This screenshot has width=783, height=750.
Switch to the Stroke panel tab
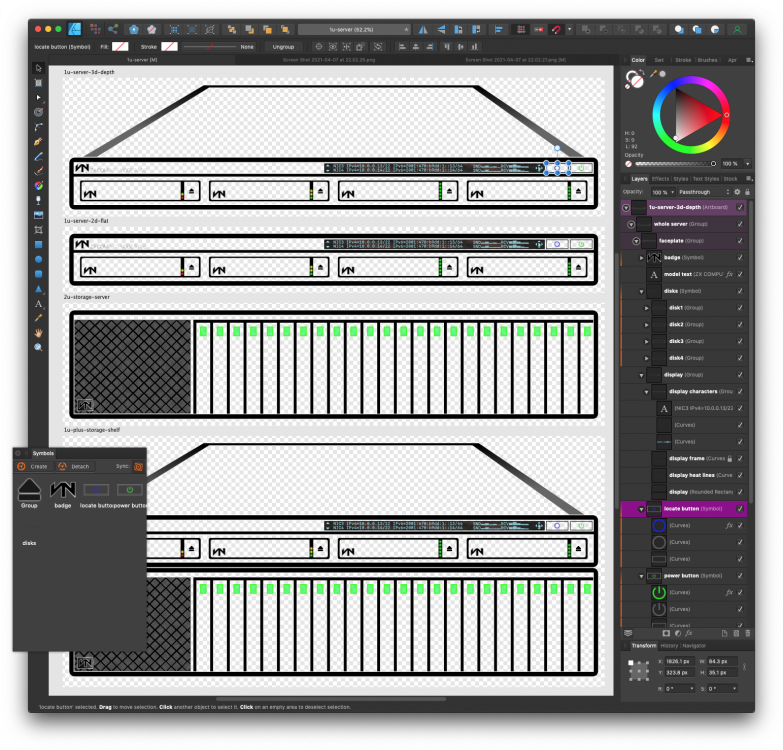pyautogui.click(x=683, y=60)
